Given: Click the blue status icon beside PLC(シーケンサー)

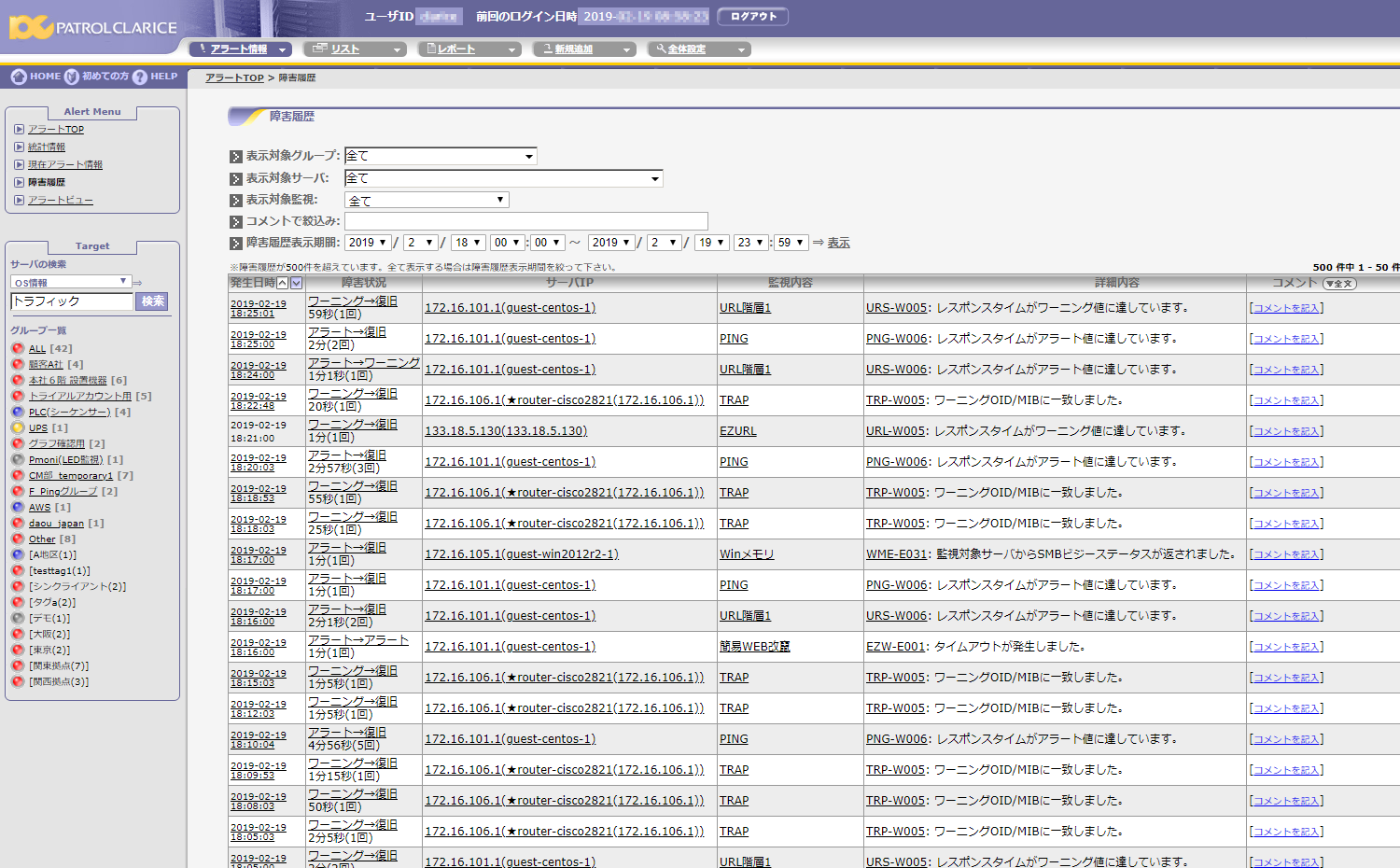Looking at the screenshot, I should click(18, 412).
